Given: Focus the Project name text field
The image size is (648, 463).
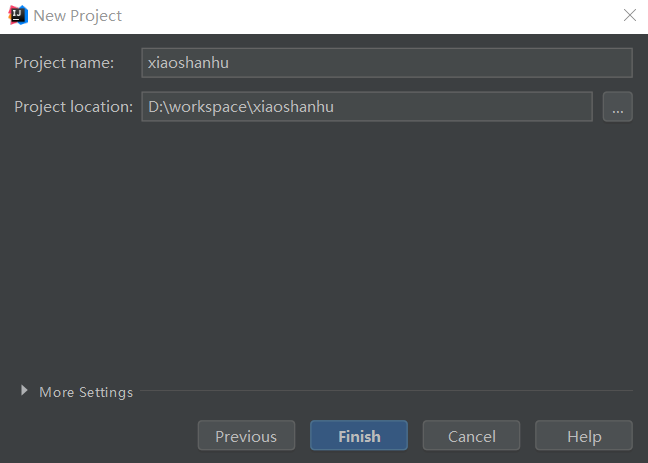Looking at the screenshot, I should [x=386, y=63].
